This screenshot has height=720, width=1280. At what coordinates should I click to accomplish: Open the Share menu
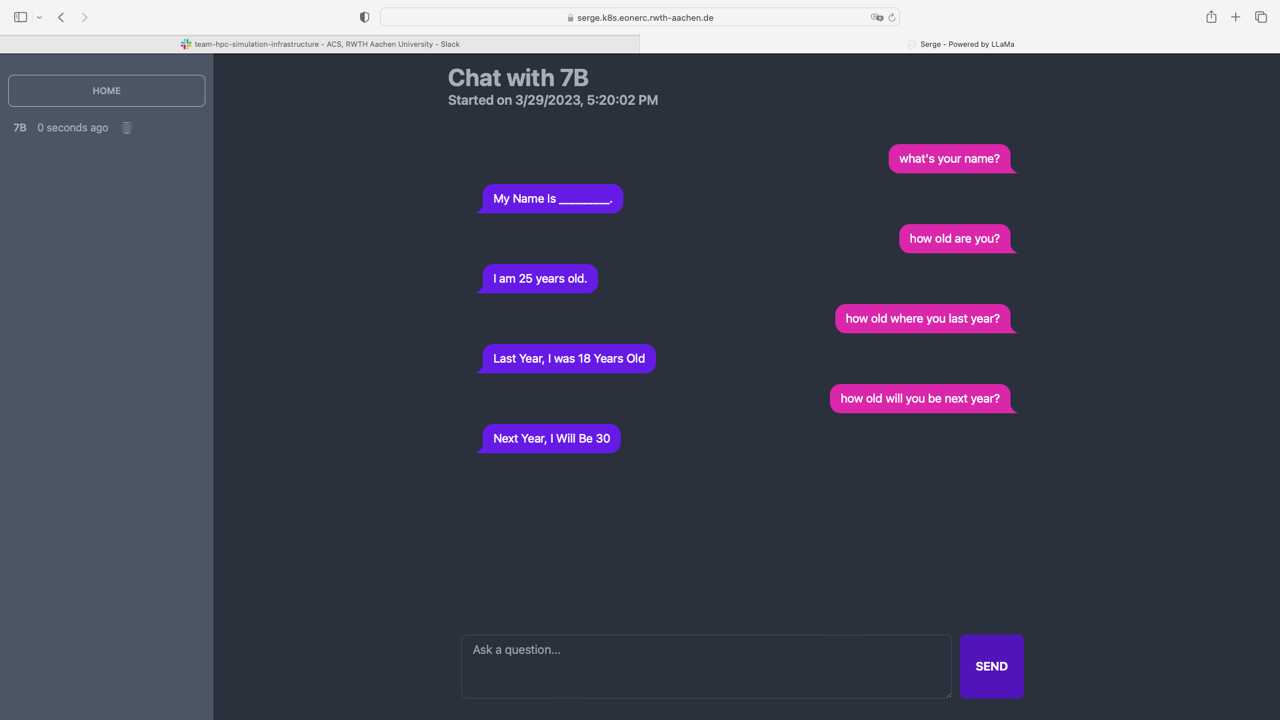click(x=1211, y=17)
